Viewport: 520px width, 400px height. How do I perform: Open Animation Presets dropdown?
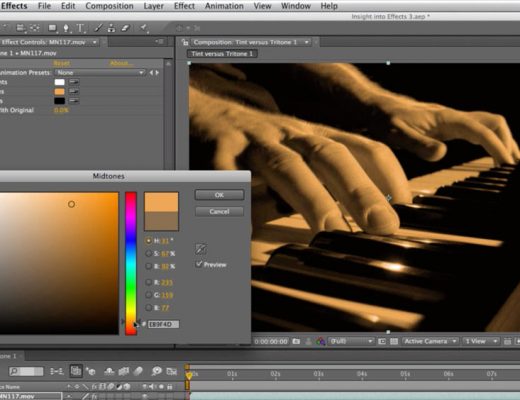(x=100, y=73)
